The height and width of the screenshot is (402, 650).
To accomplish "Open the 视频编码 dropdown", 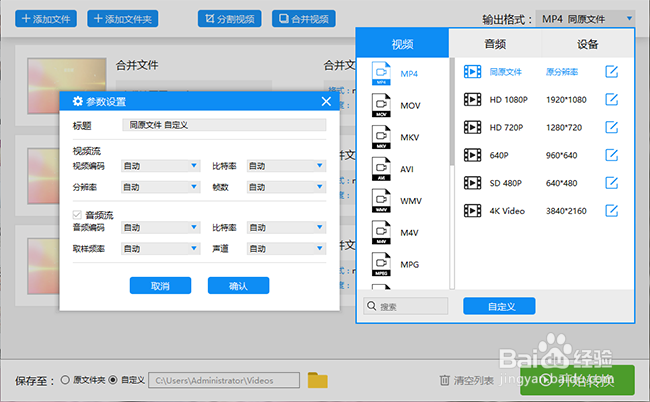I will coord(161,166).
